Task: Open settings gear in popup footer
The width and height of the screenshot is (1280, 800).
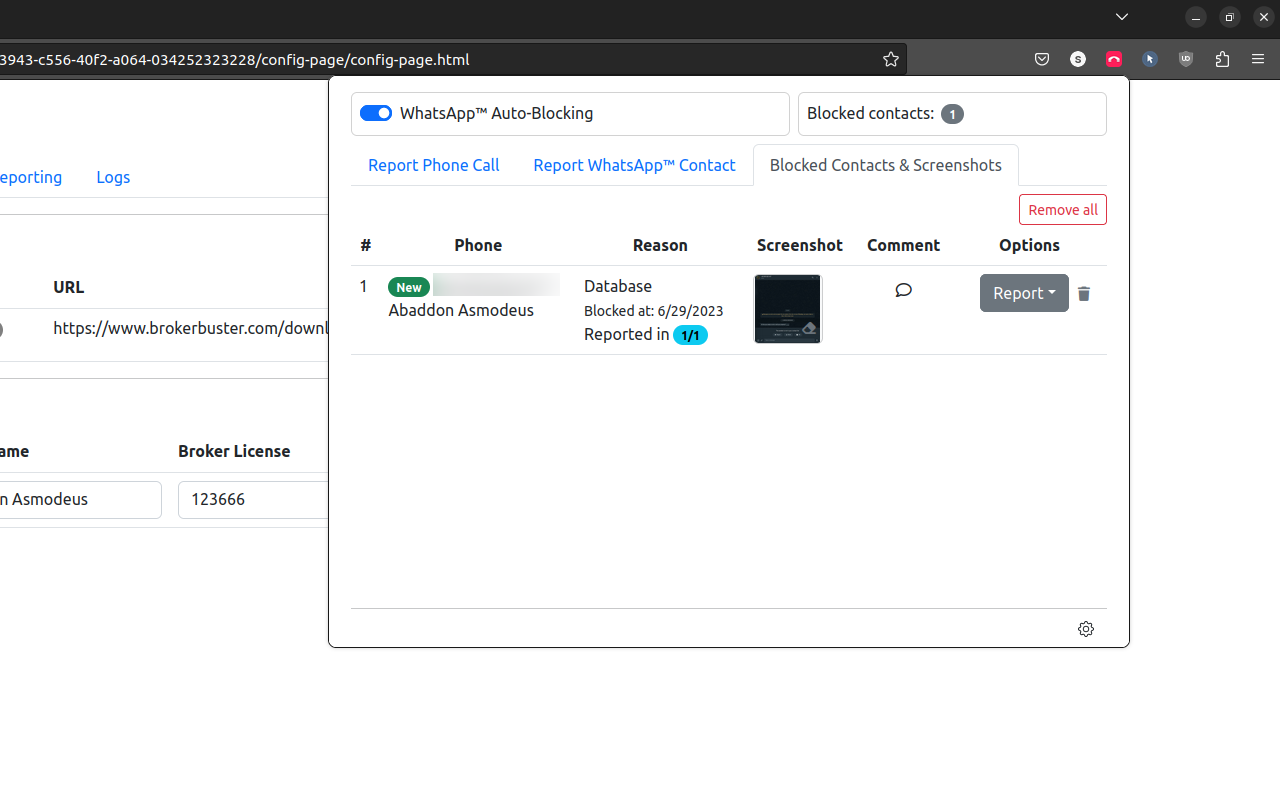Action: (1086, 629)
